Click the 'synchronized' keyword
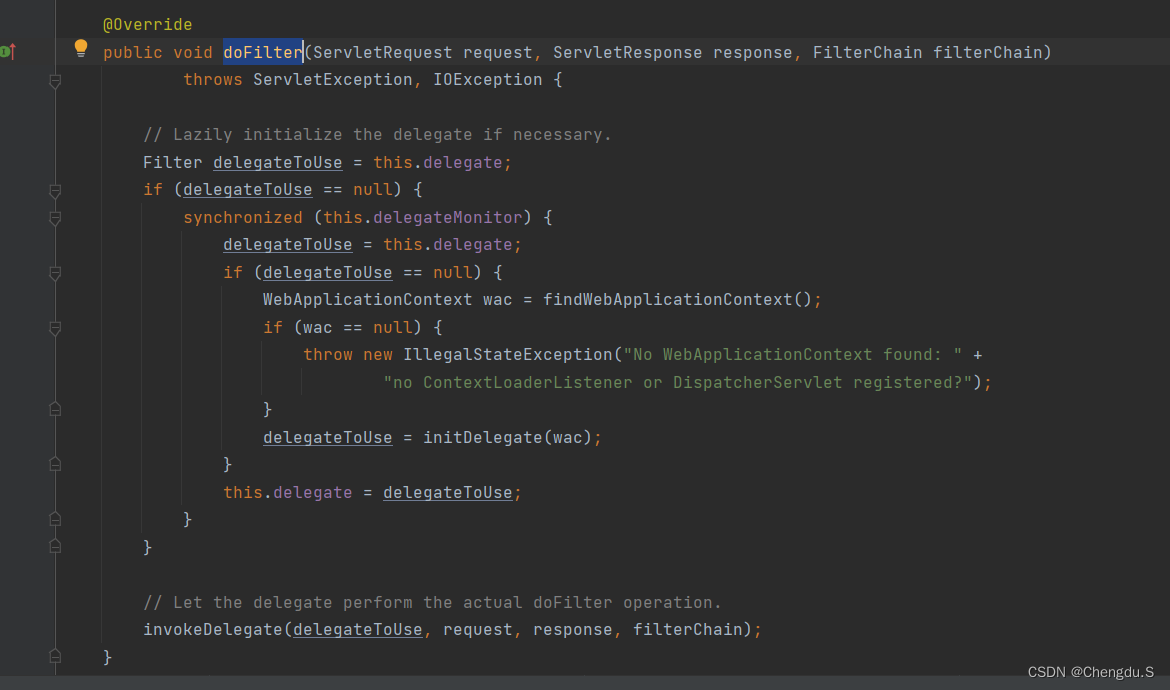The height and width of the screenshot is (690, 1170). point(243,218)
